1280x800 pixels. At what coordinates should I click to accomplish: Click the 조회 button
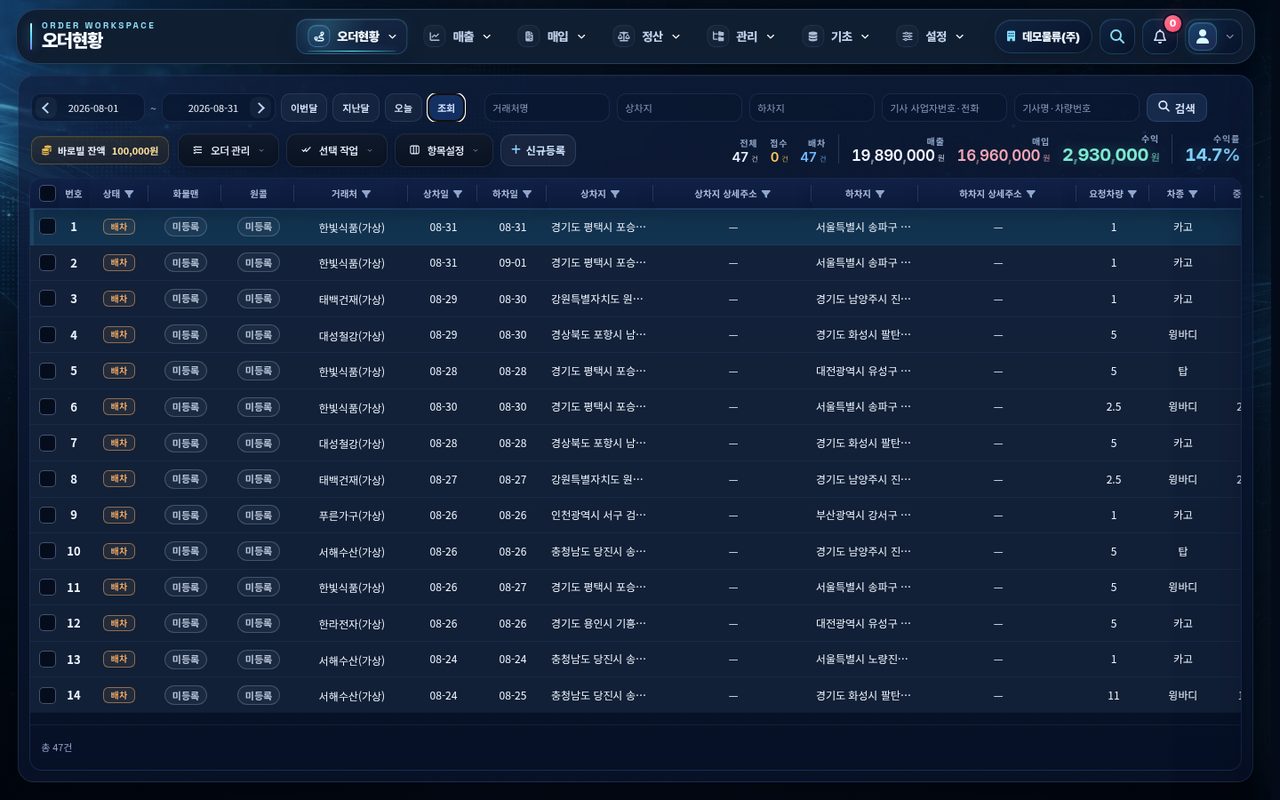click(x=446, y=108)
